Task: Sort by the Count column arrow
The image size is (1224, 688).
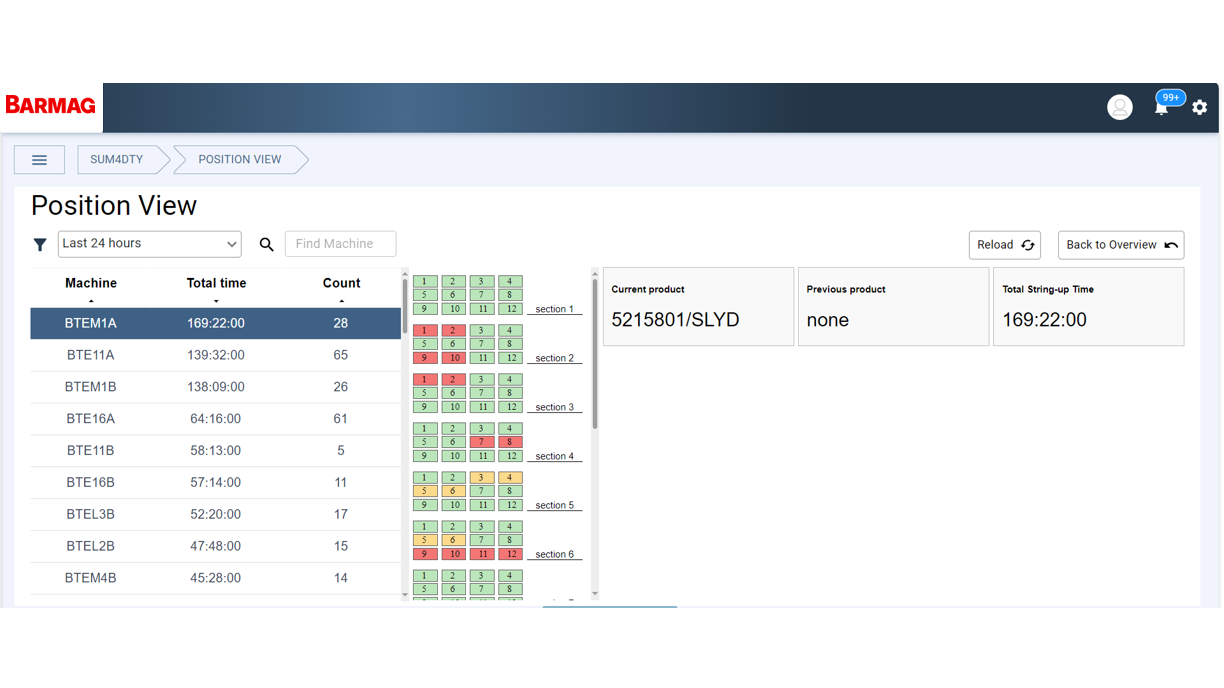Action: click(341, 301)
